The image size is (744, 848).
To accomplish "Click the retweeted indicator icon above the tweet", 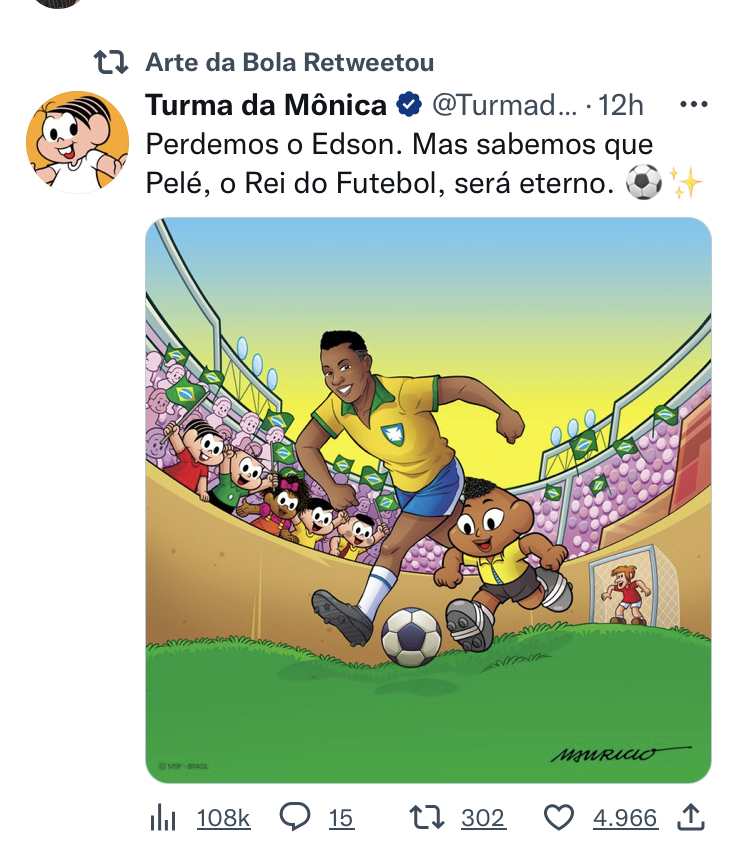I will click(x=110, y=63).
